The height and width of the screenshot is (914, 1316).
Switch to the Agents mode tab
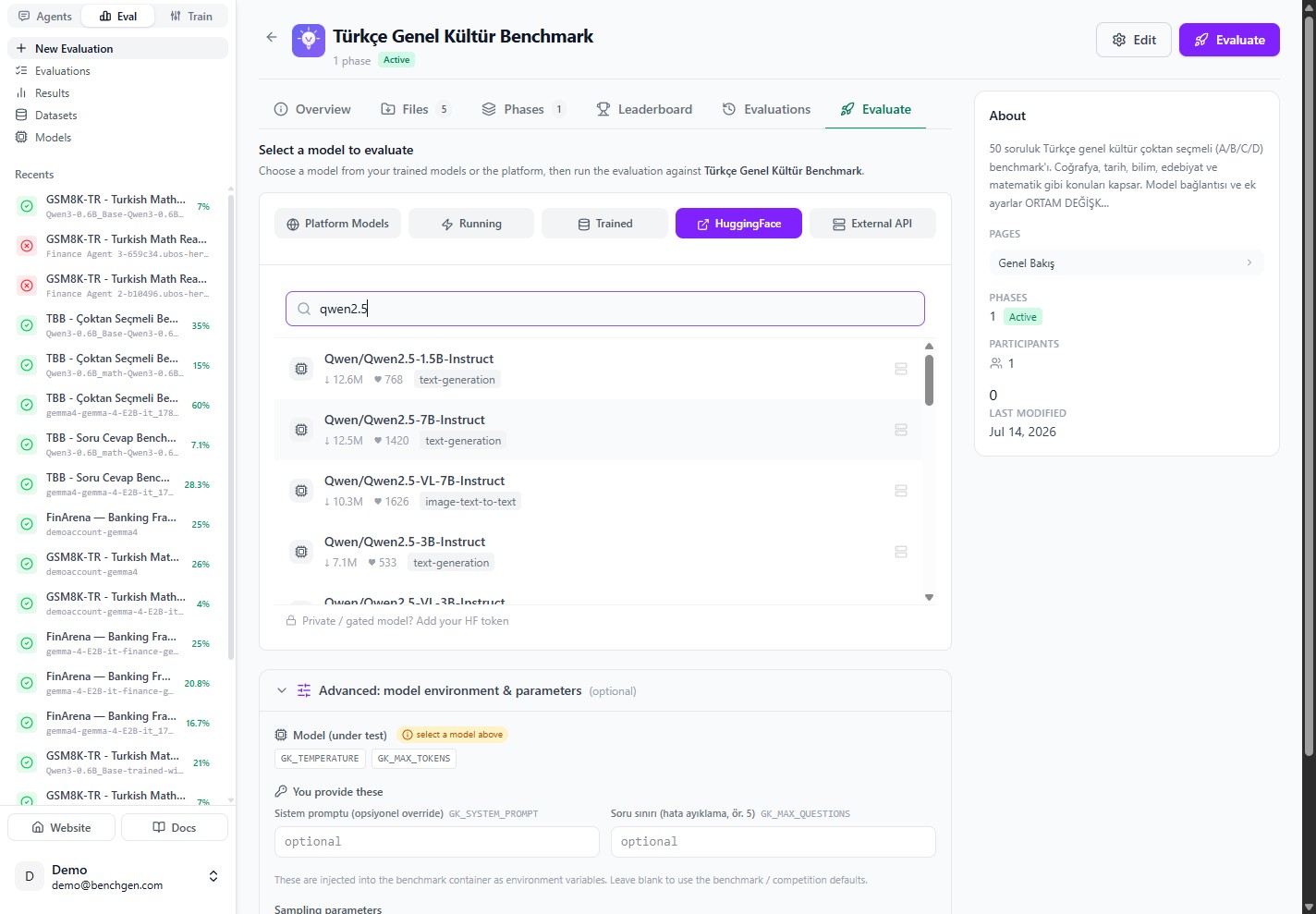tap(45, 17)
